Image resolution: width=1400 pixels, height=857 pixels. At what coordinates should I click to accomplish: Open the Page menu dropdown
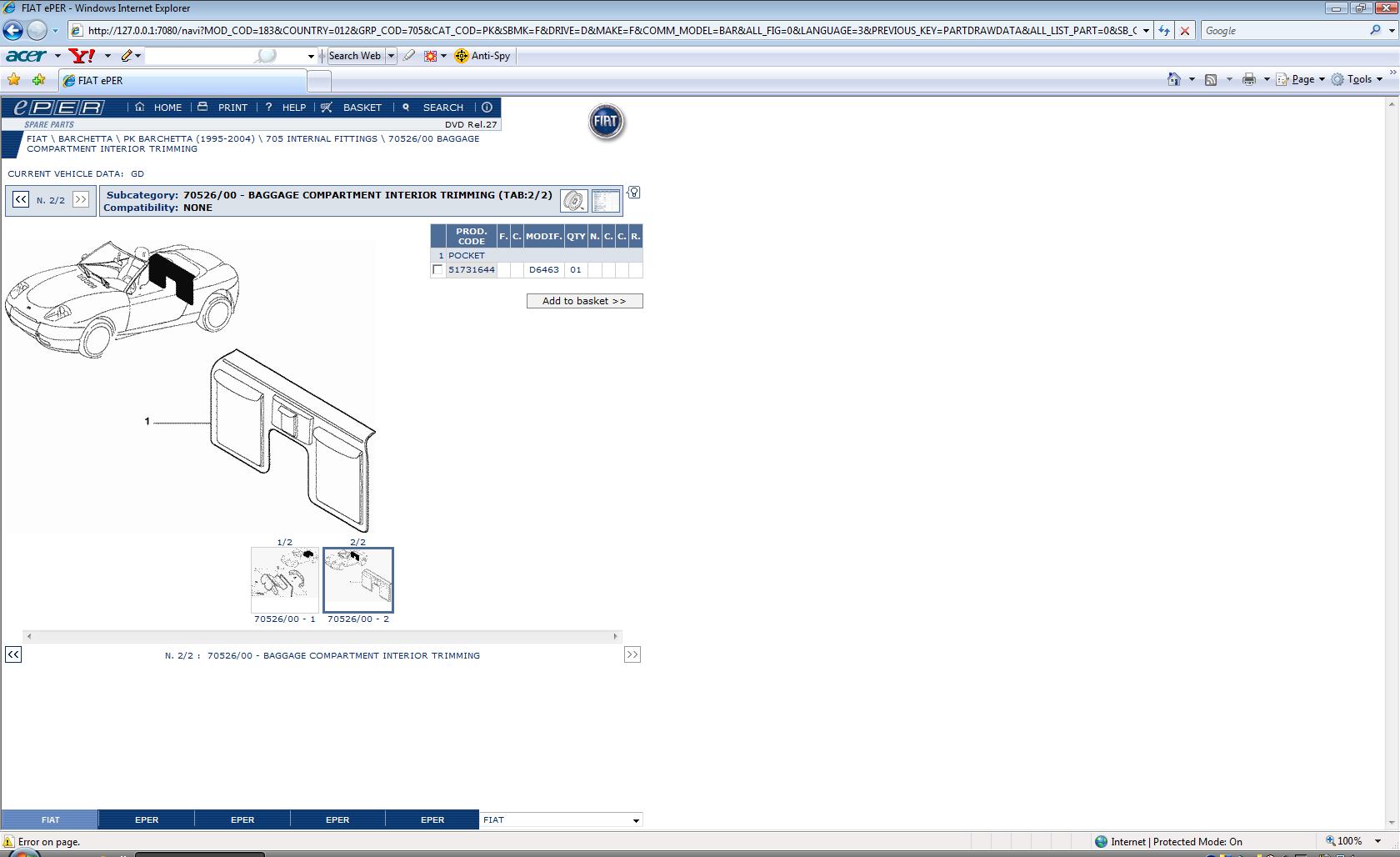point(1307,79)
